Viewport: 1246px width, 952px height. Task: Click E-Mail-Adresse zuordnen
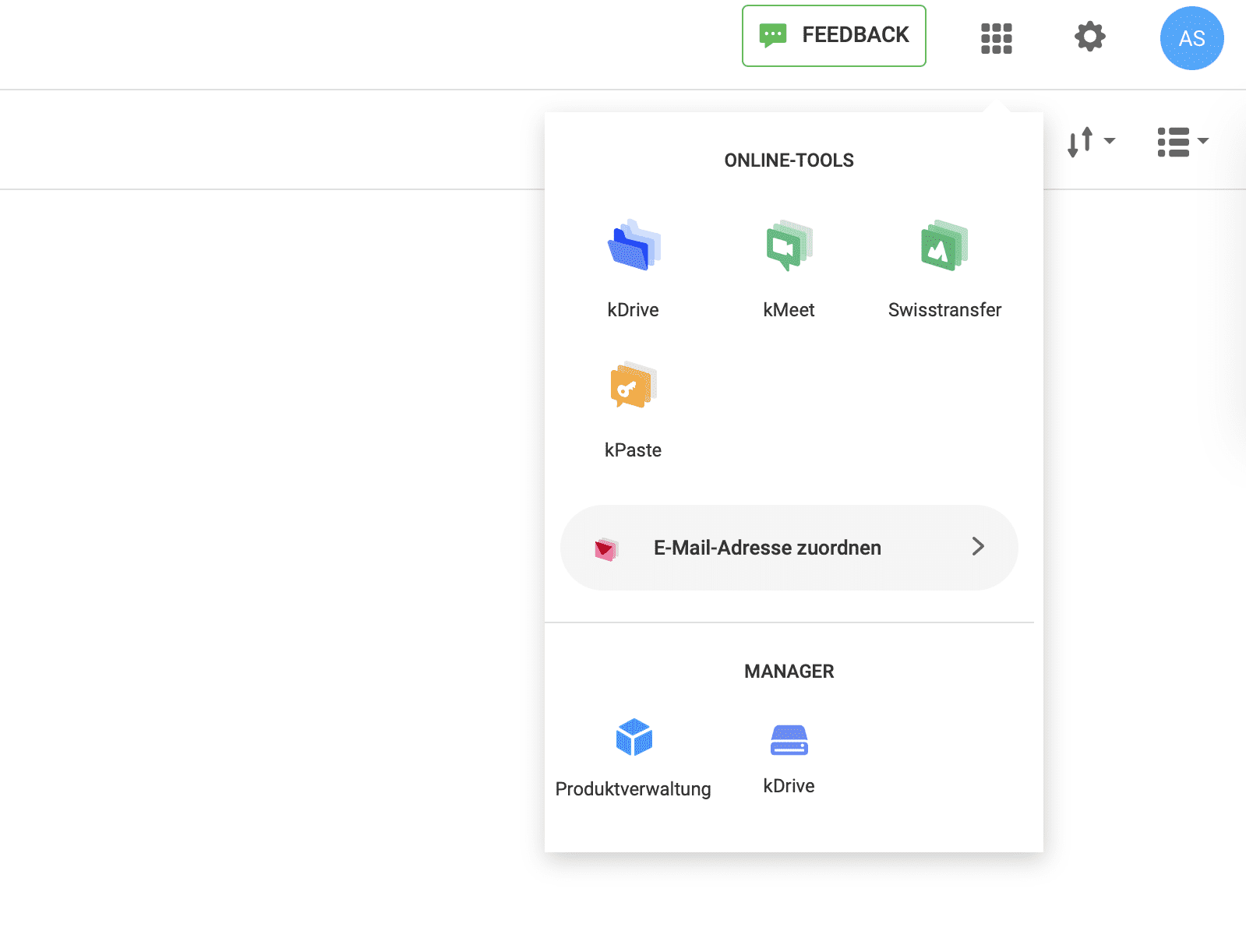click(789, 548)
